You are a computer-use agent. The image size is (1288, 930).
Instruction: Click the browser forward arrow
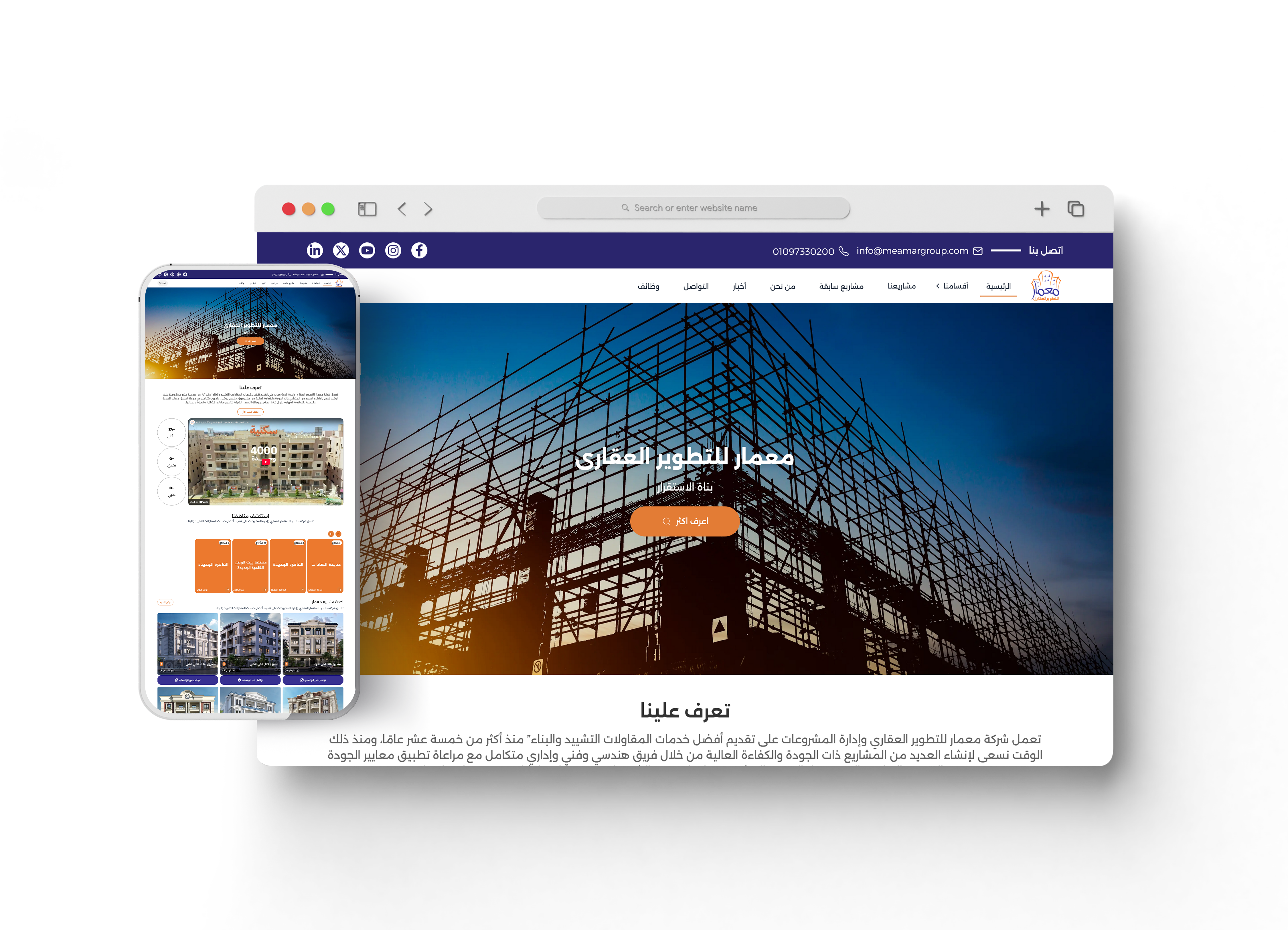[x=428, y=209]
